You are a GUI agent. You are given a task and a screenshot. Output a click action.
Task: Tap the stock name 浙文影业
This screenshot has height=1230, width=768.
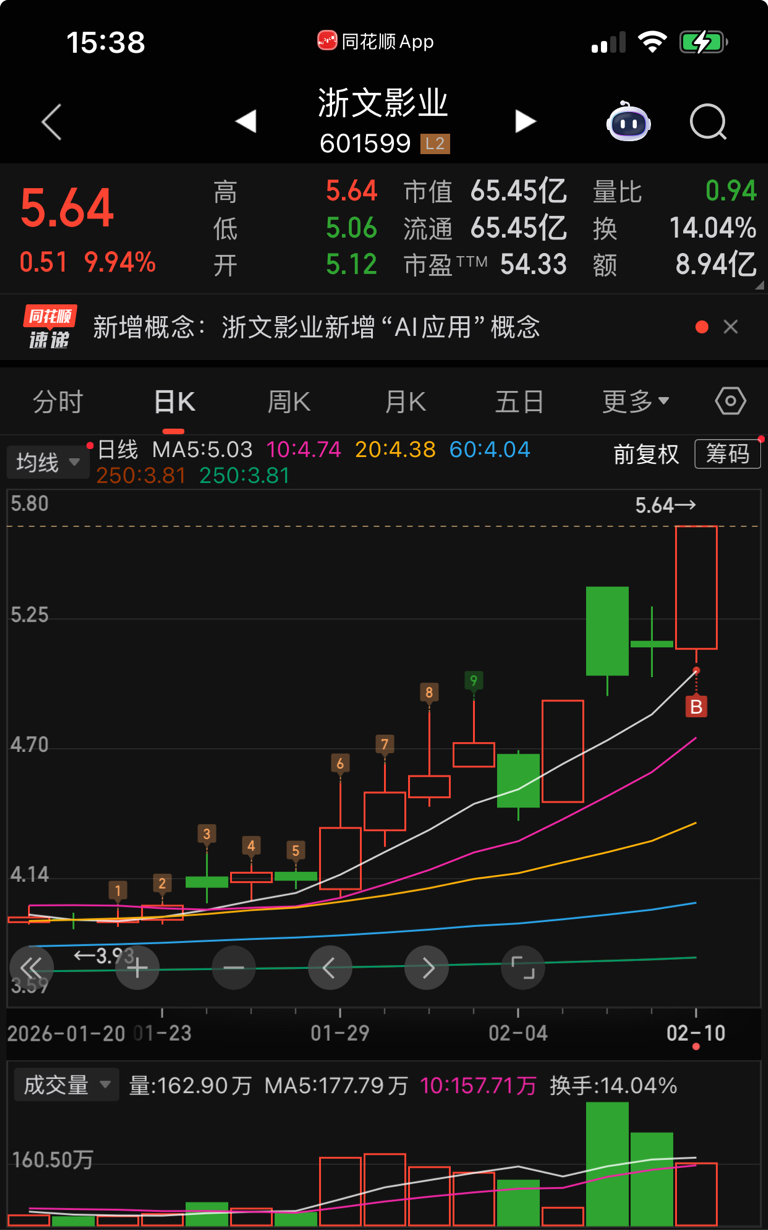click(383, 103)
